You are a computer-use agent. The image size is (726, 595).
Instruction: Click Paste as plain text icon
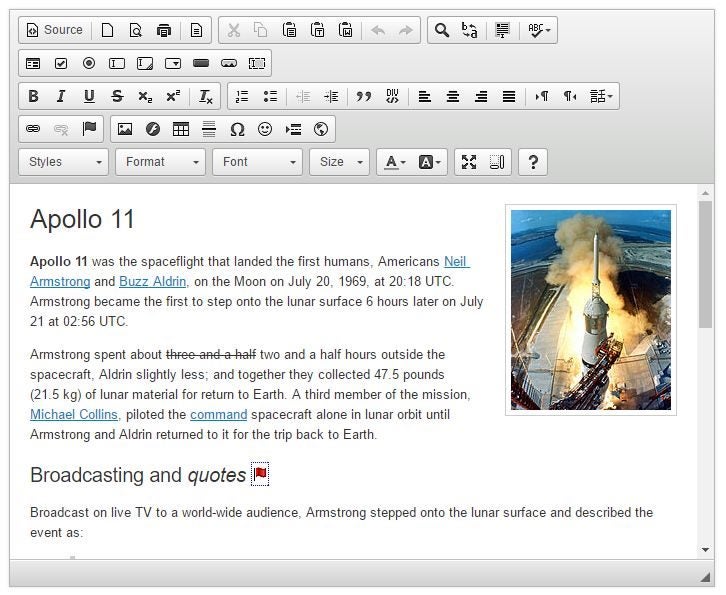pos(318,30)
